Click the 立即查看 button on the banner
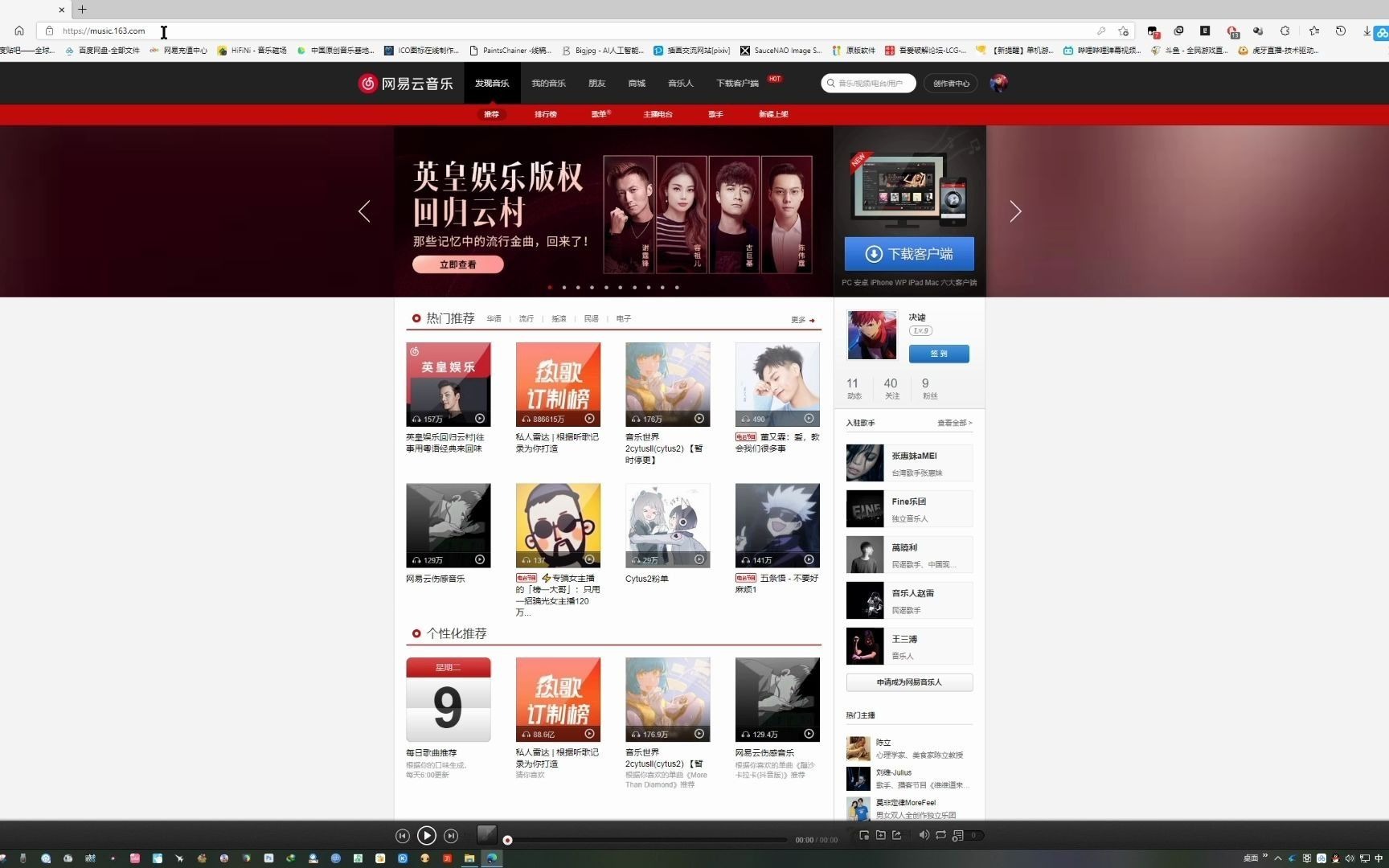Image resolution: width=1389 pixels, height=868 pixels. [x=458, y=264]
